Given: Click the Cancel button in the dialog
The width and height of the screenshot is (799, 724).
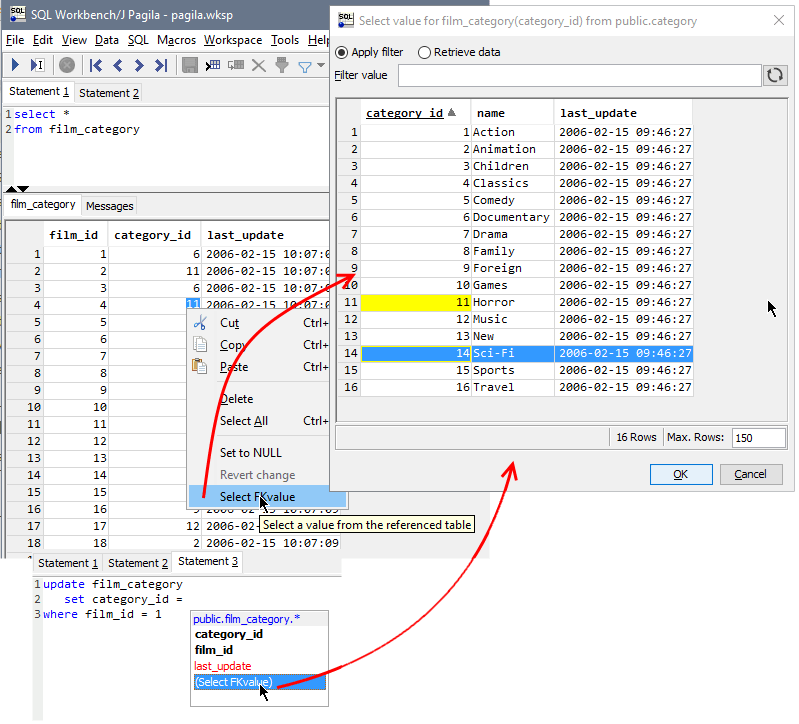Looking at the screenshot, I should tap(751, 474).
